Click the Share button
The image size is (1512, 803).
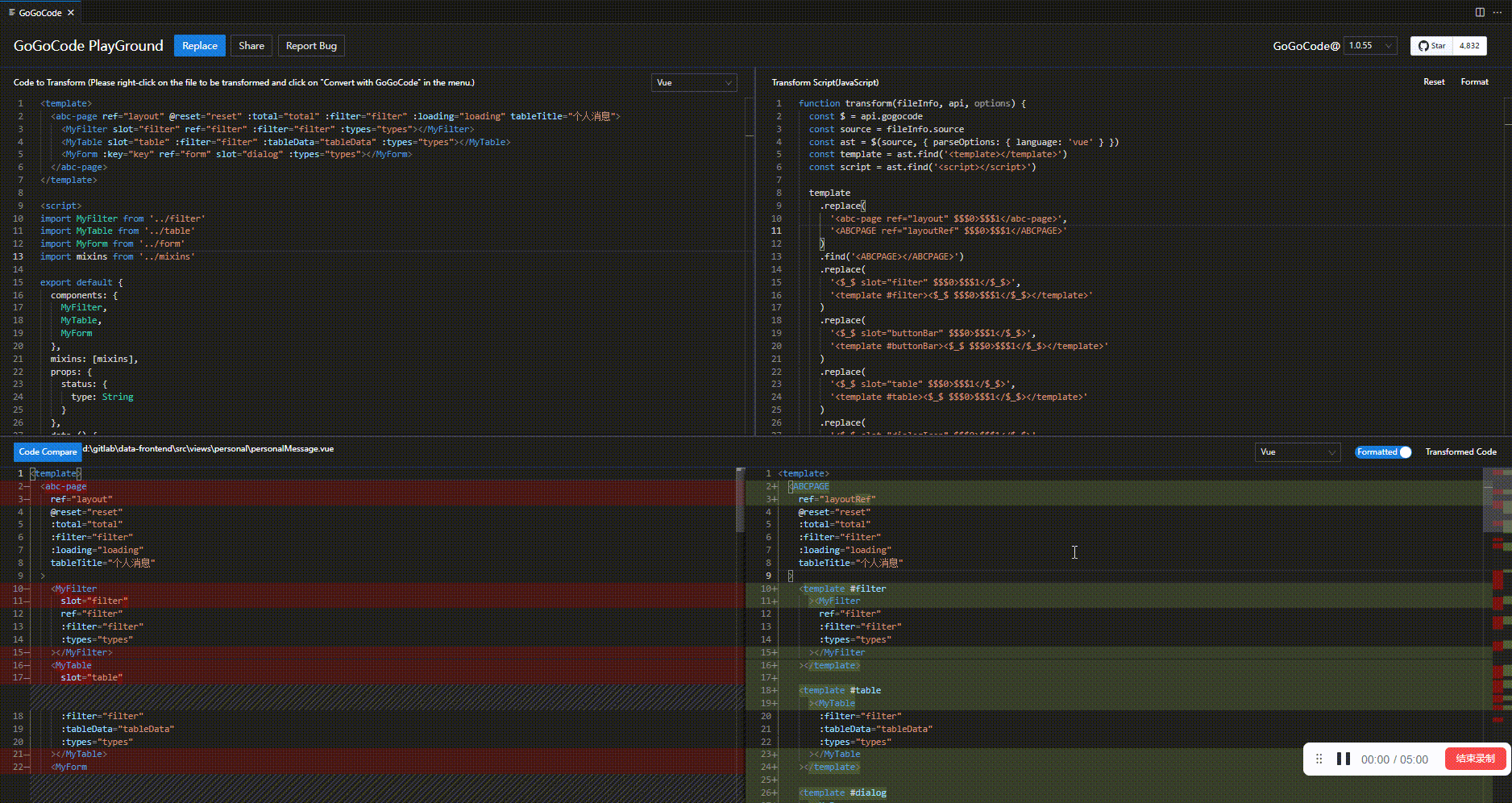point(251,46)
